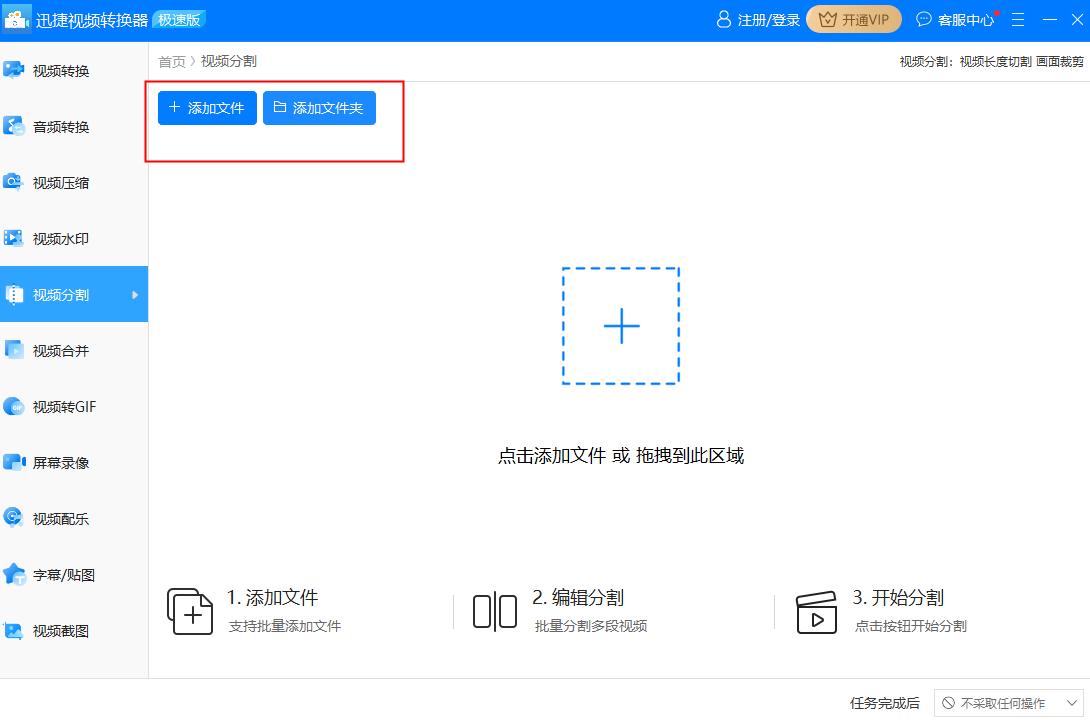Click the 添加文件 button
Screen dimensions: 1090x722
(x=206, y=108)
